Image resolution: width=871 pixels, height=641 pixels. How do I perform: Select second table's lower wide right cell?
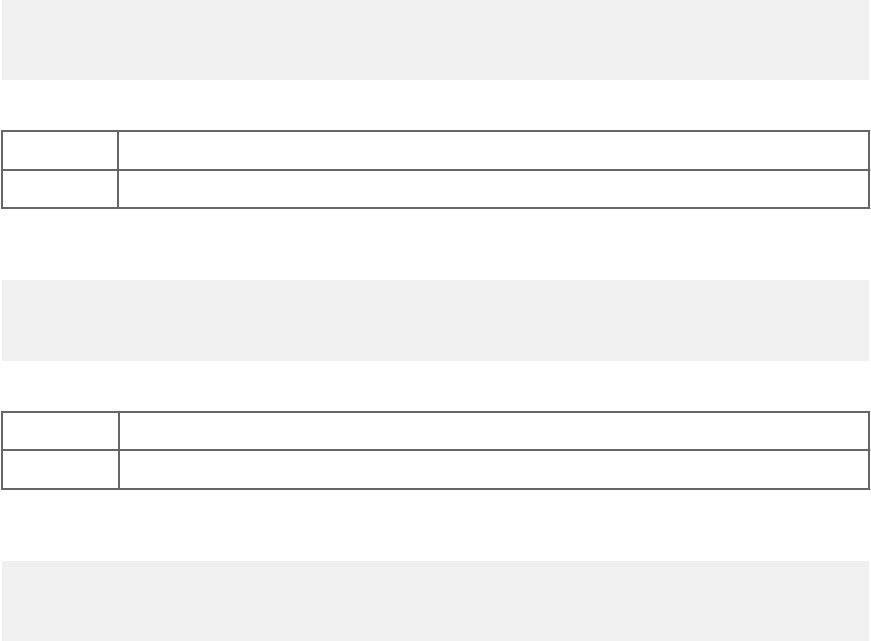click(494, 469)
